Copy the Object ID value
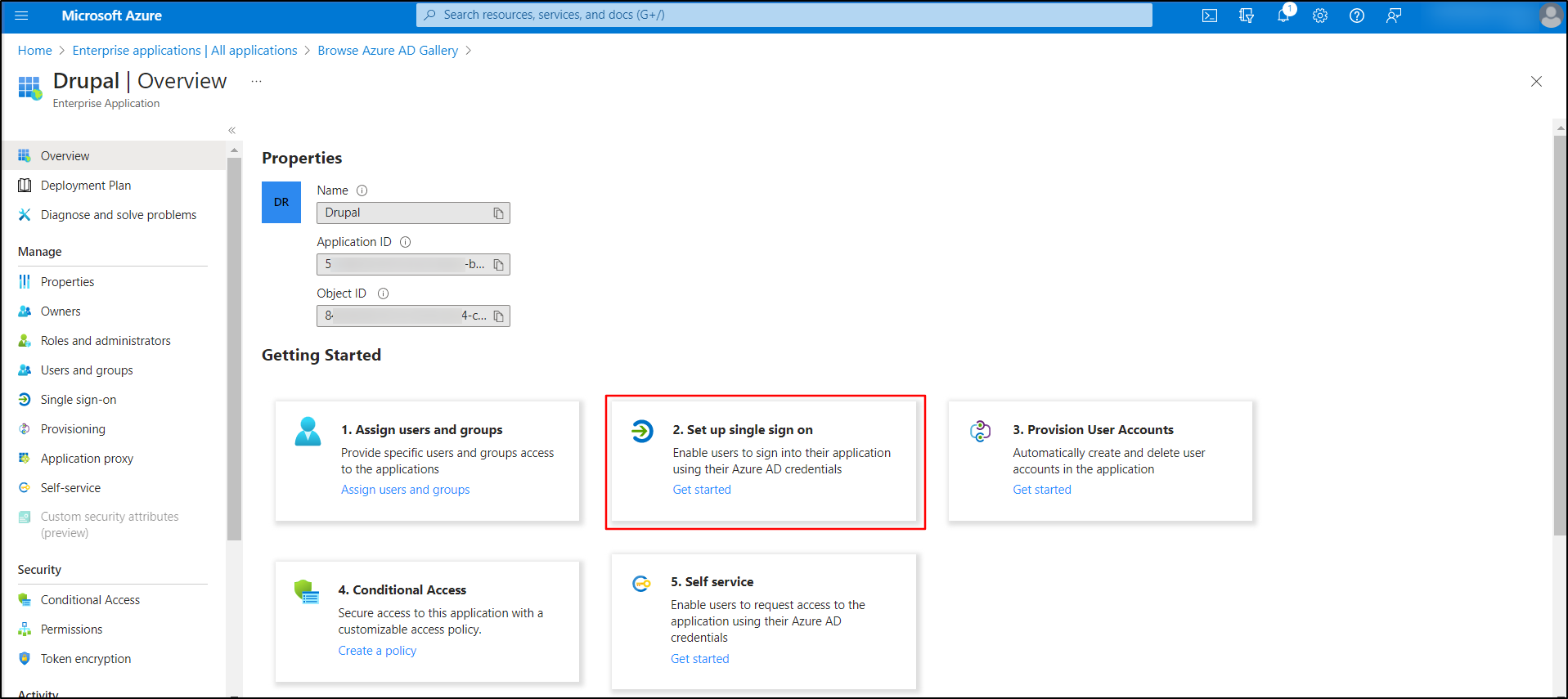Image resolution: width=1568 pixels, height=699 pixels. point(498,316)
